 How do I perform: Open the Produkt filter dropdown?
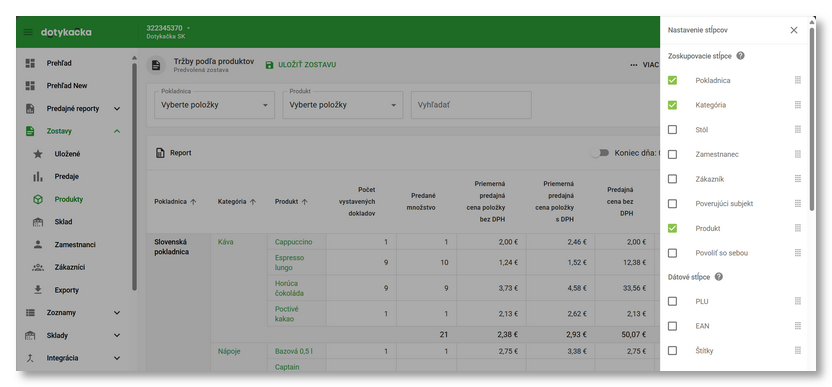(343, 105)
